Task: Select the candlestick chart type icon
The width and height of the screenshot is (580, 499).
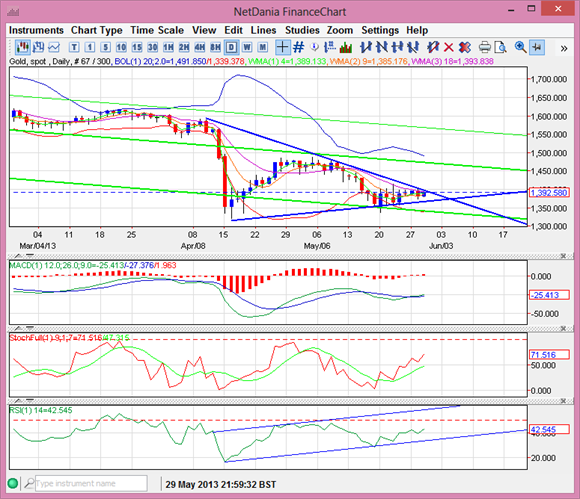Action: coord(23,47)
